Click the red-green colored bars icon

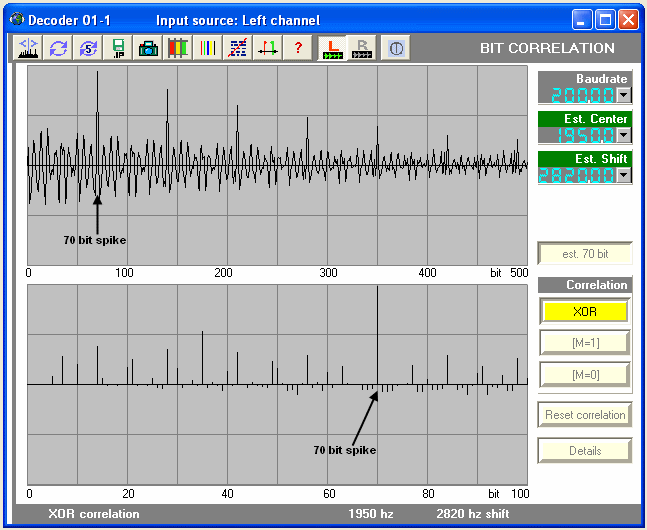pos(178,47)
